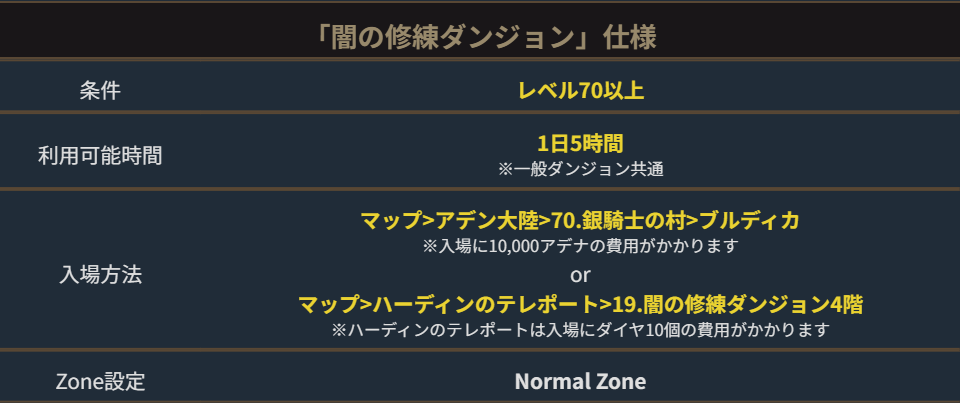Click the ※一般ダンジョン共通 note
Image resolution: width=960 pixels, height=403 pixels.
581,169
